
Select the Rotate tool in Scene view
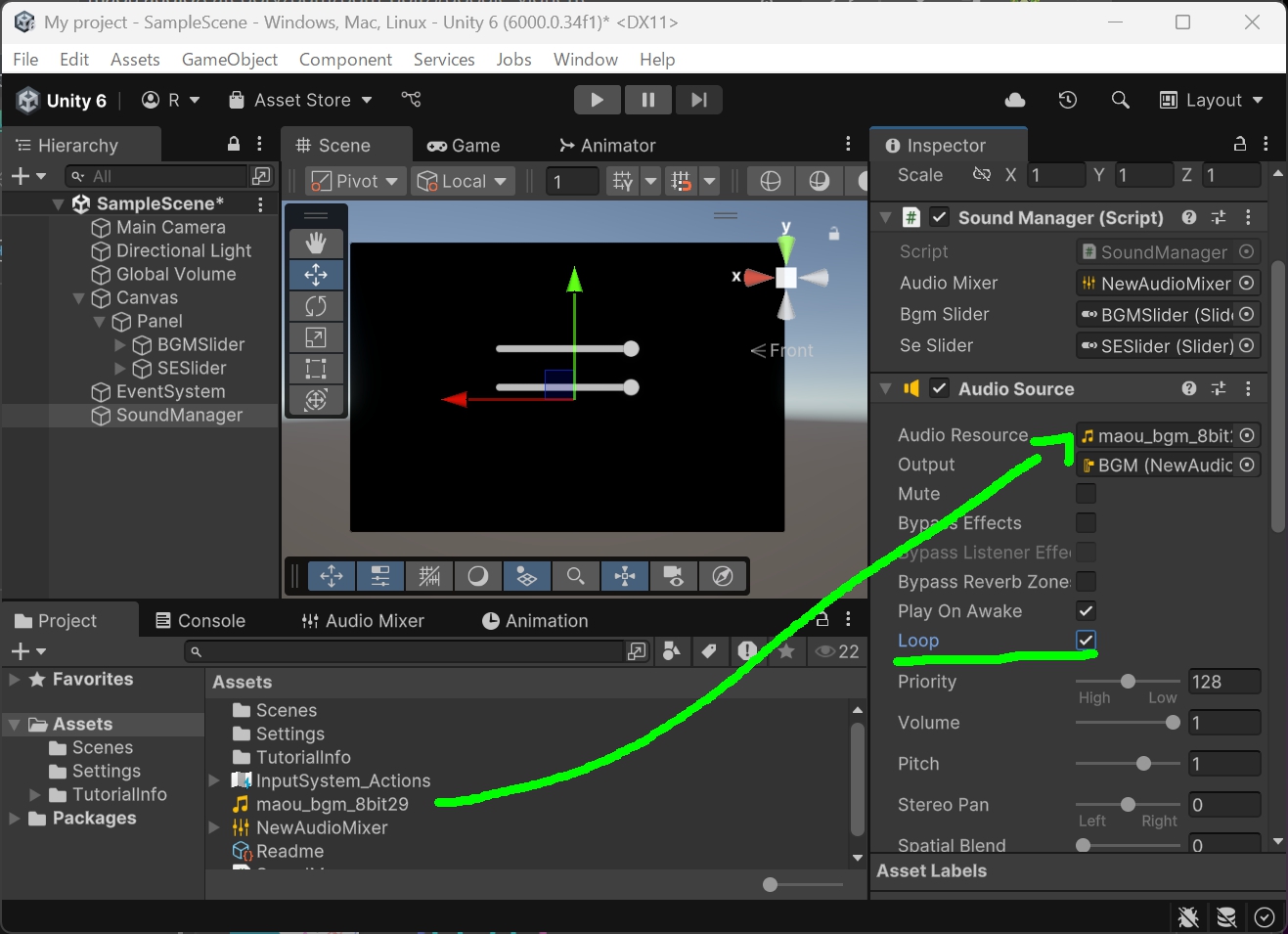coord(316,306)
